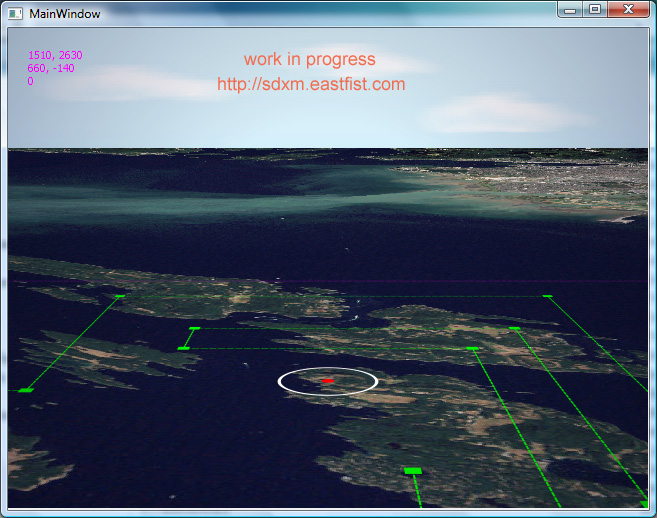Viewport: 657px width, 518px height.
Task: Select top-left corner marker of outer green rectangle
Action: coord(120,296)
